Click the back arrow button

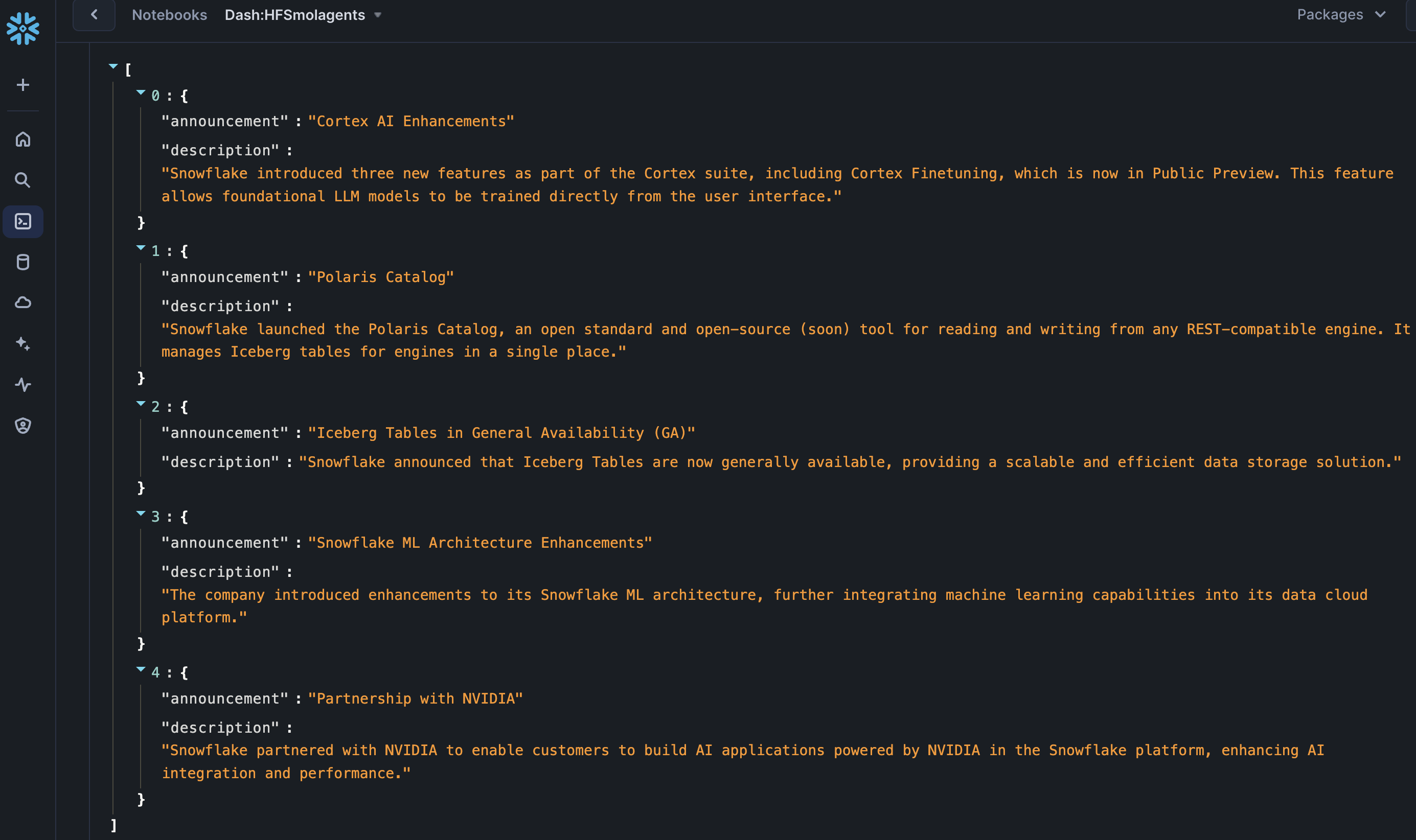94,15
